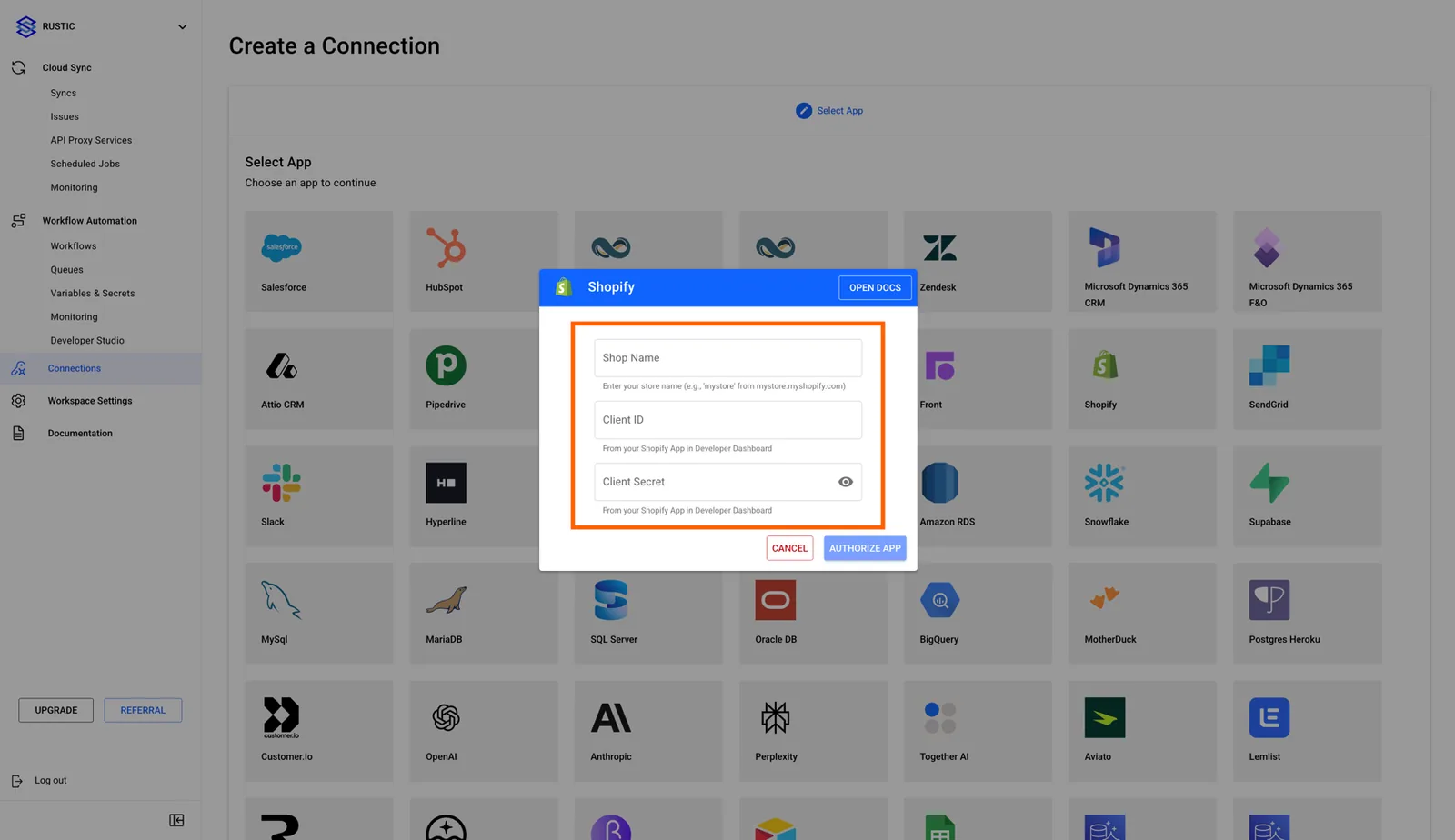Open Developer Studio

87,340
